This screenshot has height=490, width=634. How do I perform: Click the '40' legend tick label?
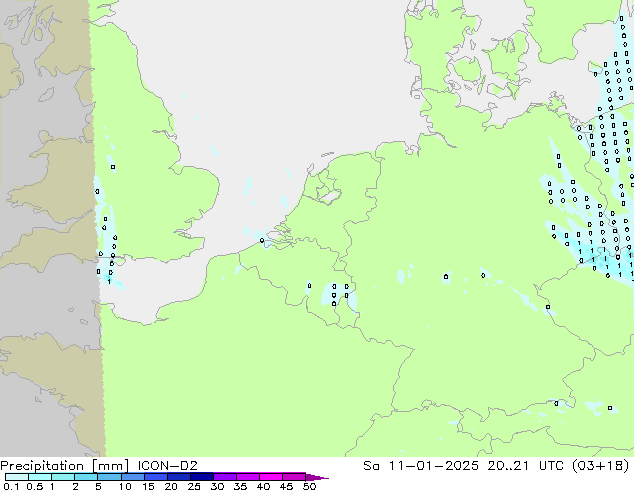point(263,486)
